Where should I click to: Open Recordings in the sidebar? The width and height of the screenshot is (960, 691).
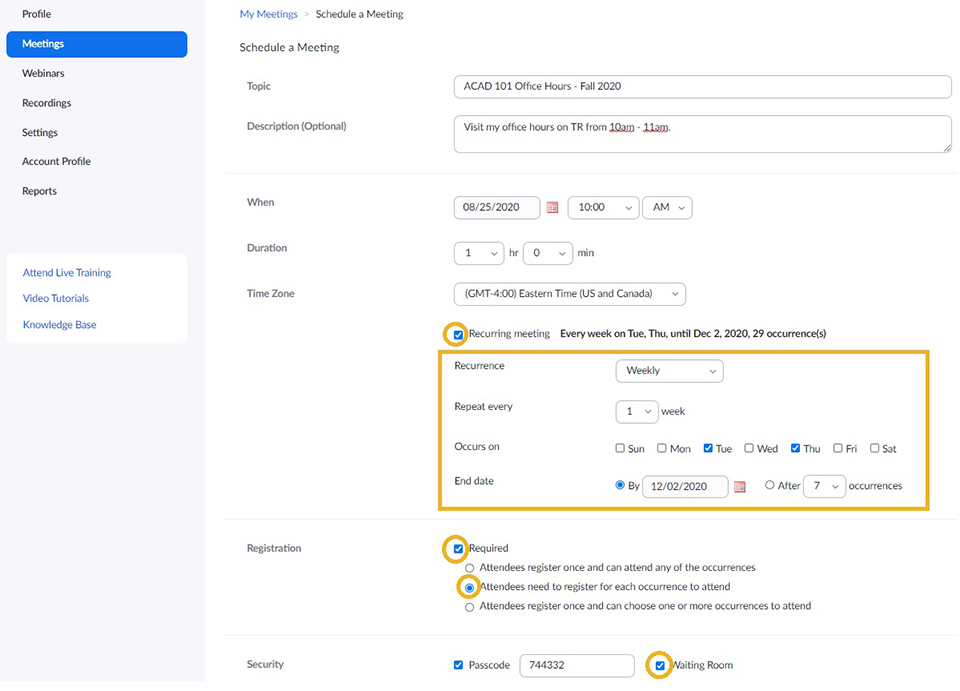[47, 103]
